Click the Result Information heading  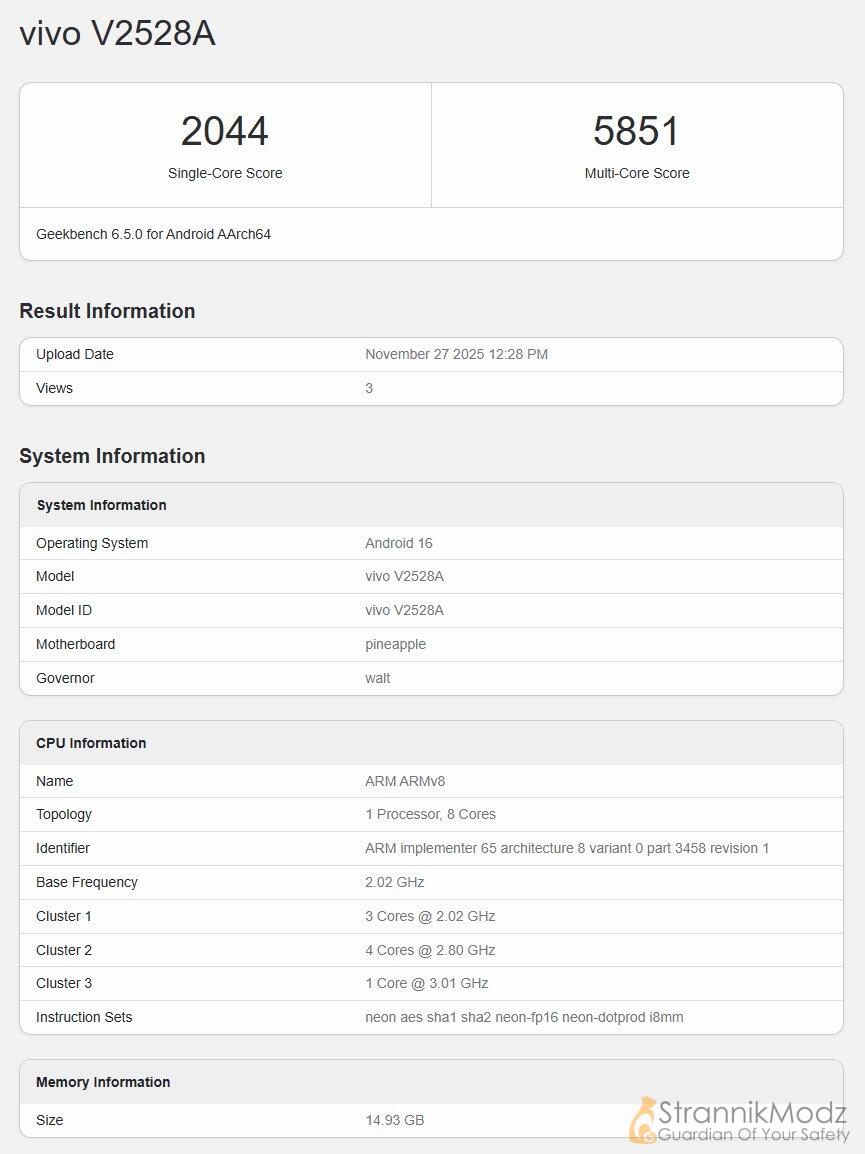pos(107,311)
